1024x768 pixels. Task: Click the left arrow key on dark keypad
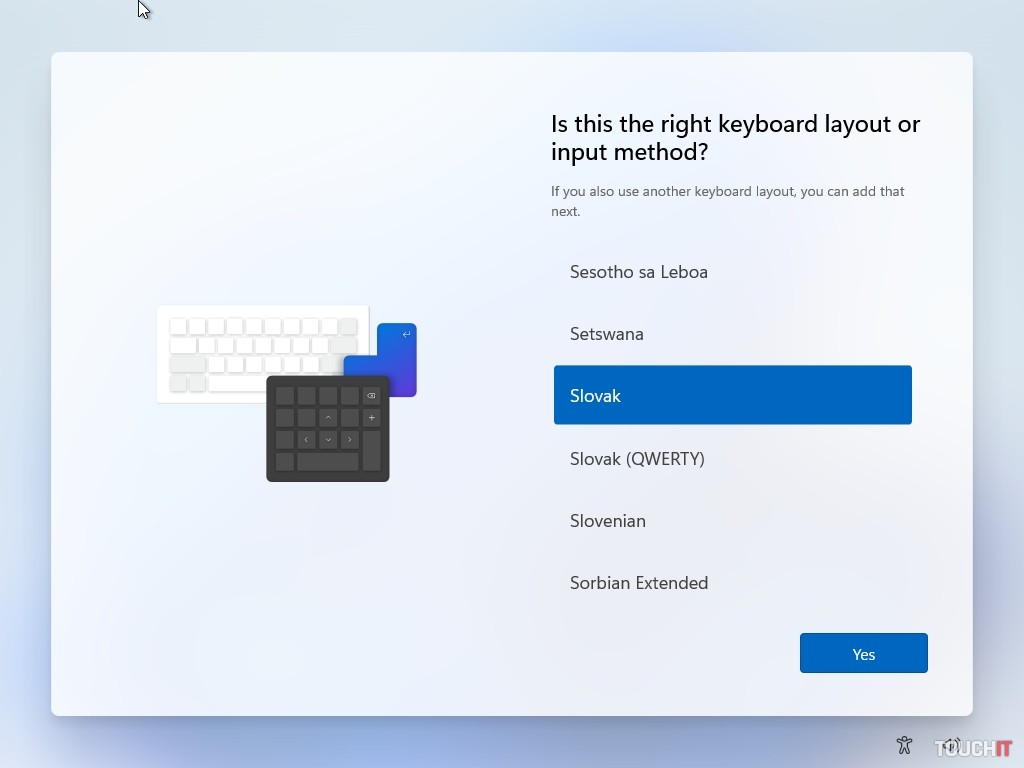point(306,440)
